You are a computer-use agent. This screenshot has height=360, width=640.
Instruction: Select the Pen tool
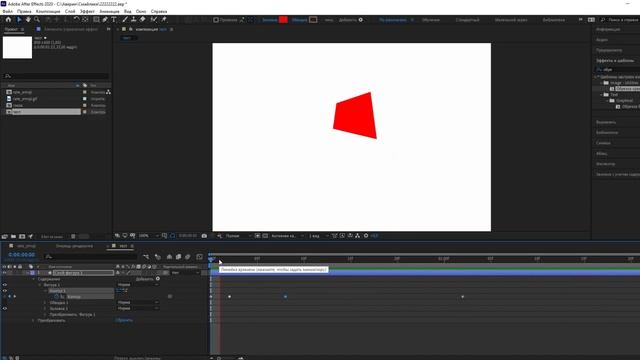[105, 20]
